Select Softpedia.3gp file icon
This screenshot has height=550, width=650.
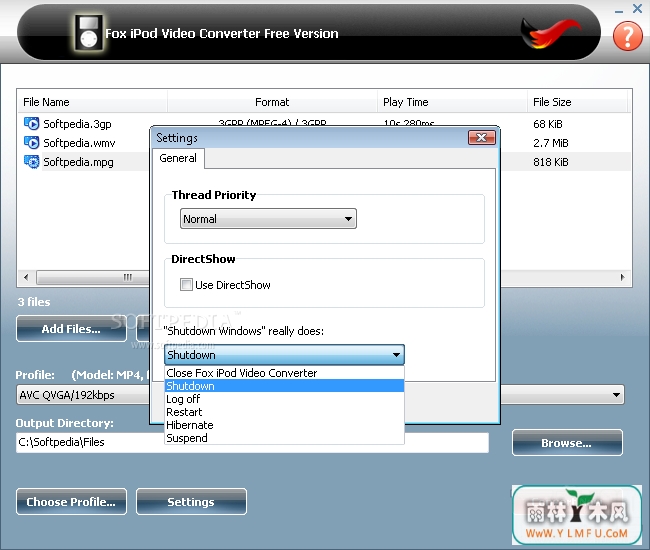(32, 124)
